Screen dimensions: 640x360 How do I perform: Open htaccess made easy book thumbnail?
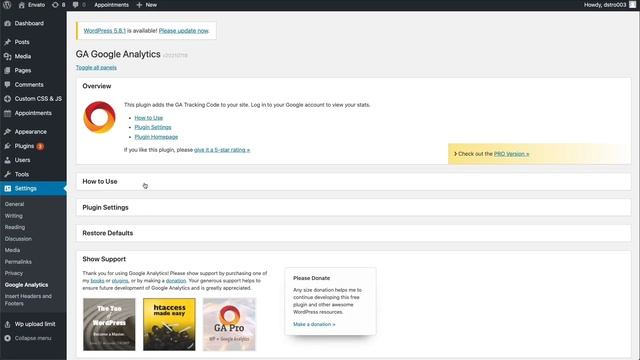point(169,324)
